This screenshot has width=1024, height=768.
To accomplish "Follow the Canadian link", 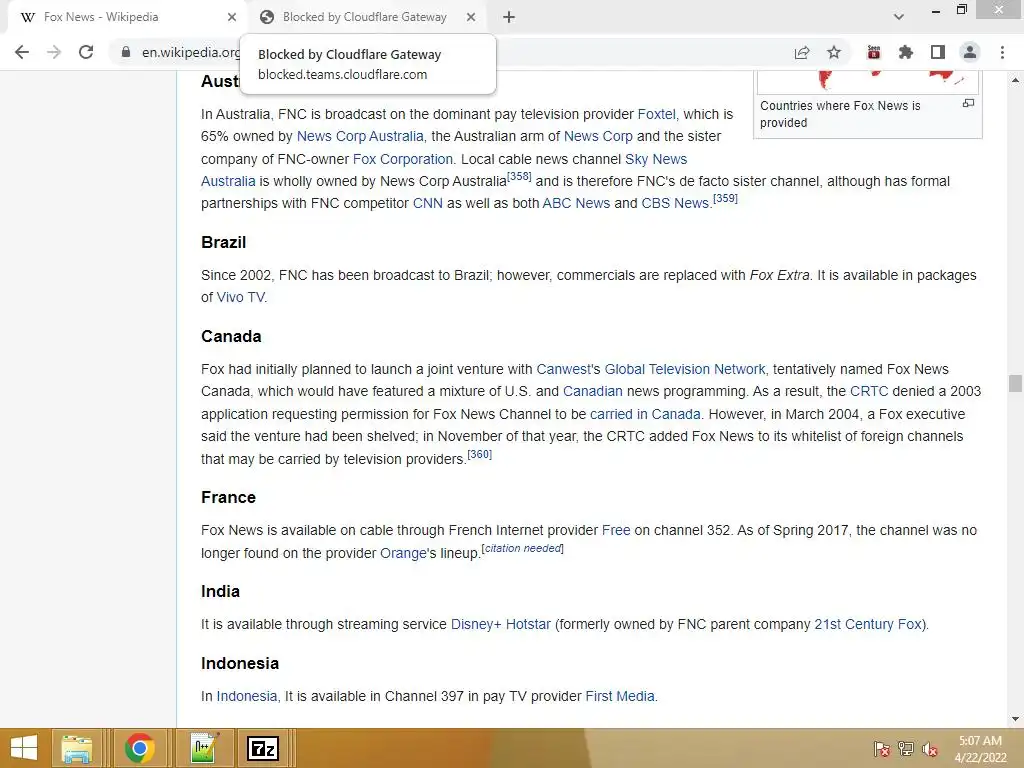I will coord(593,392).
